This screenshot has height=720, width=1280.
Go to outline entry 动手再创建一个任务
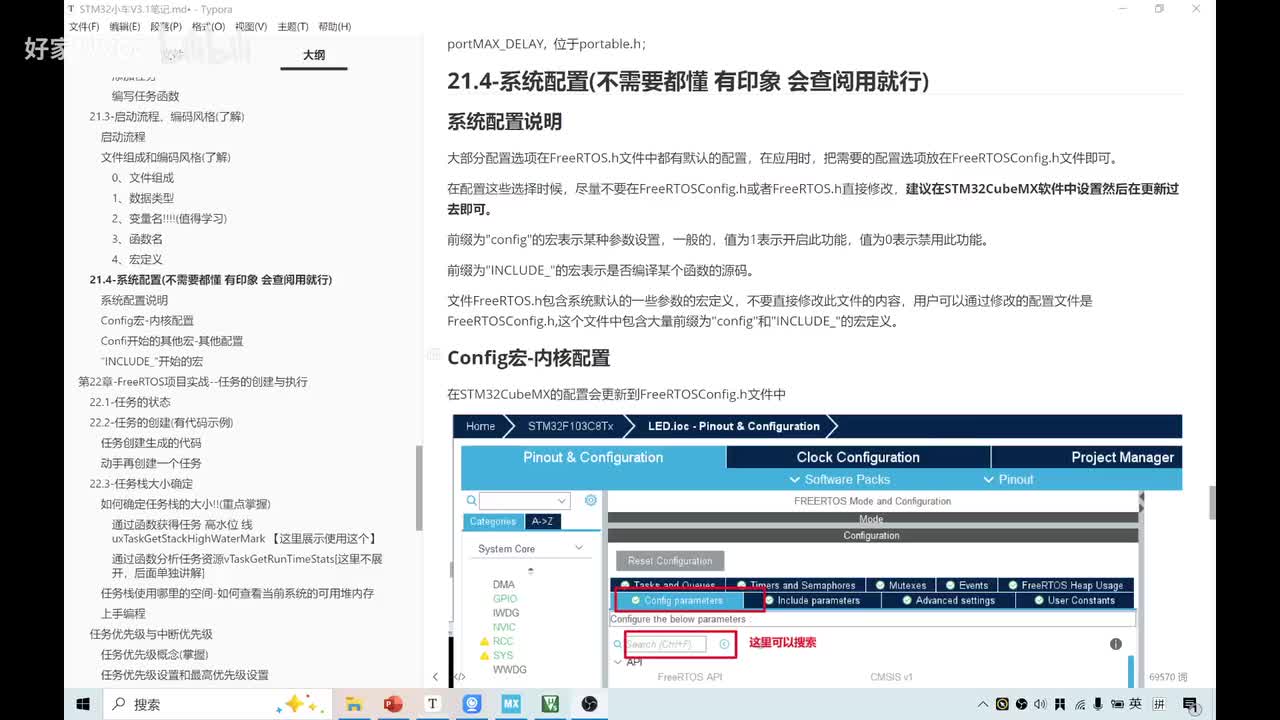click(x=151, y=463)
